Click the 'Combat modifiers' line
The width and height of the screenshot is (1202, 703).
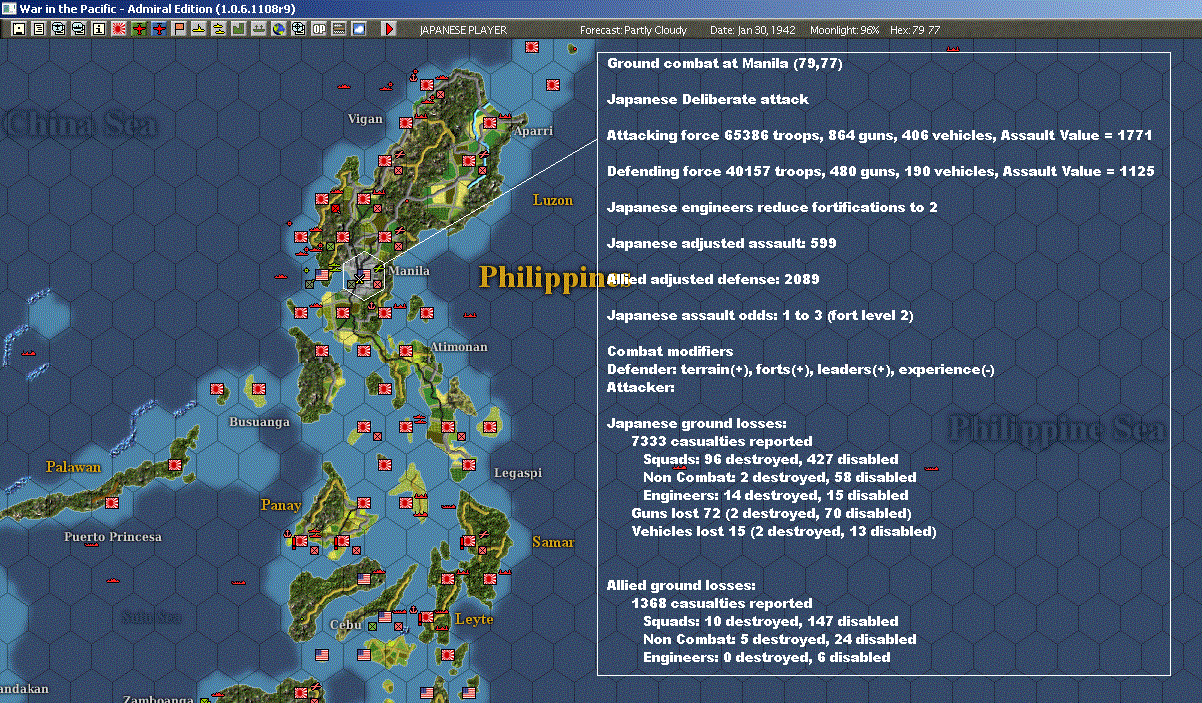tap(670, 351)
